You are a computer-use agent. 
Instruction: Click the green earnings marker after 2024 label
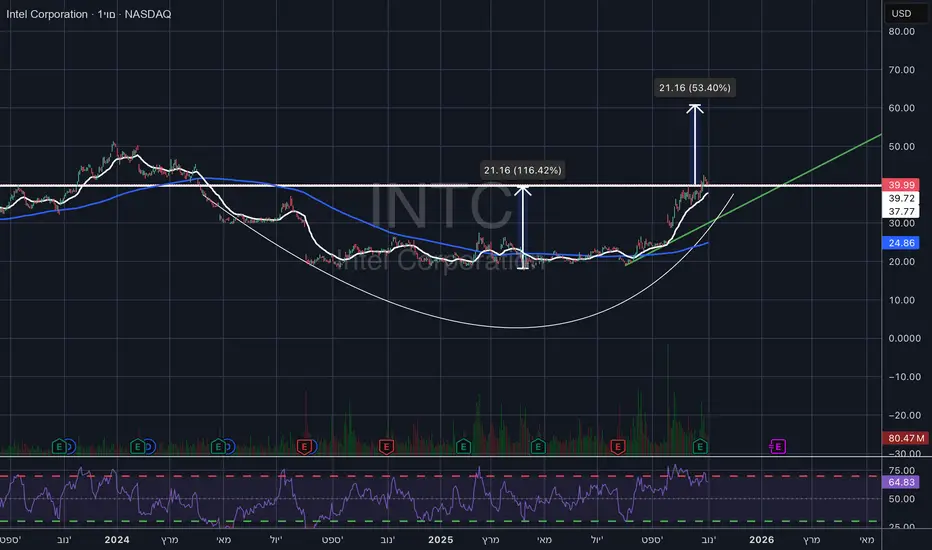click(x=137, y=446)
